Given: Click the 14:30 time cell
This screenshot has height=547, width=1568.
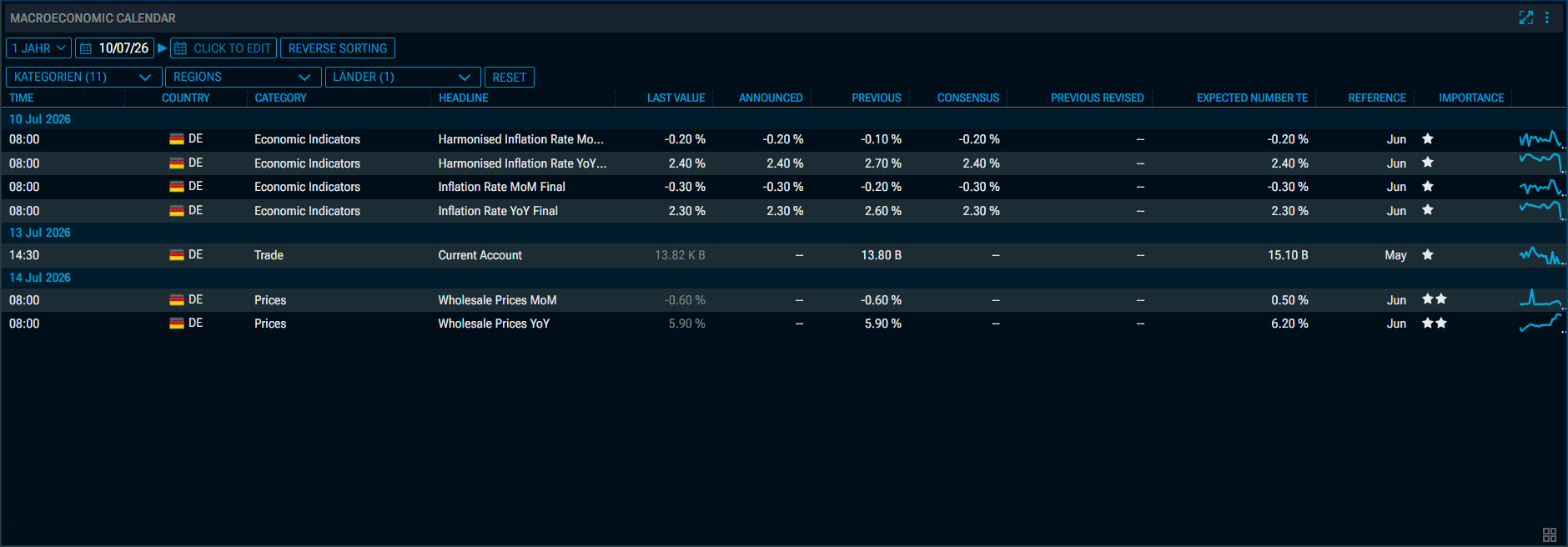Looking at the screenshot, I should click(x=24, y=255).
